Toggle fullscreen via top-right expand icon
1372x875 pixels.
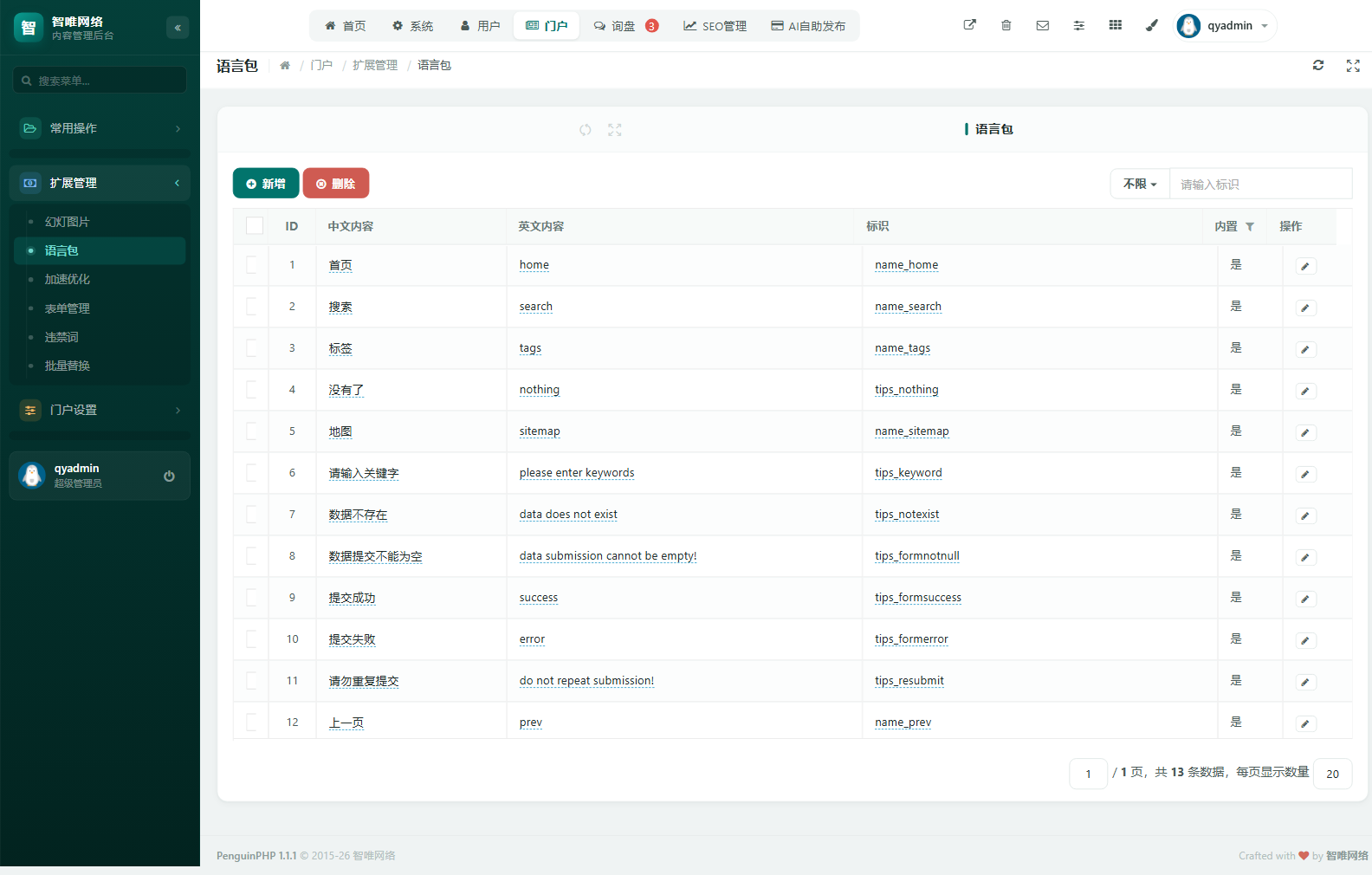(1353, 65)
